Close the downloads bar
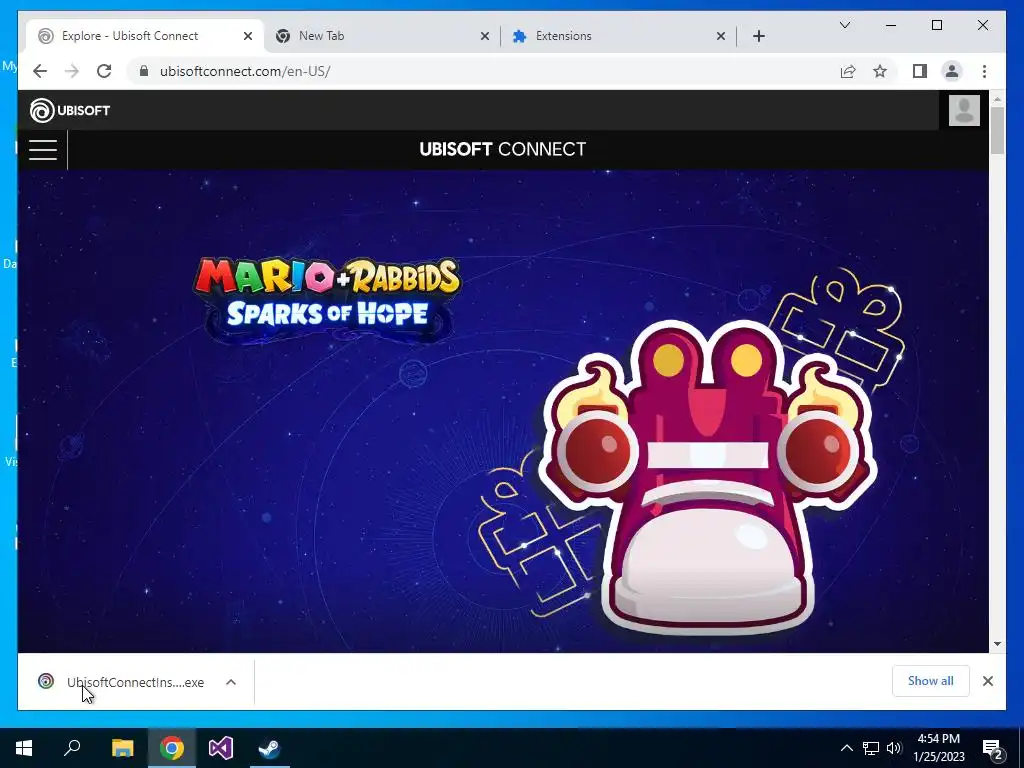The width and height of the screenshot is (1024, 768). [987, 681]
